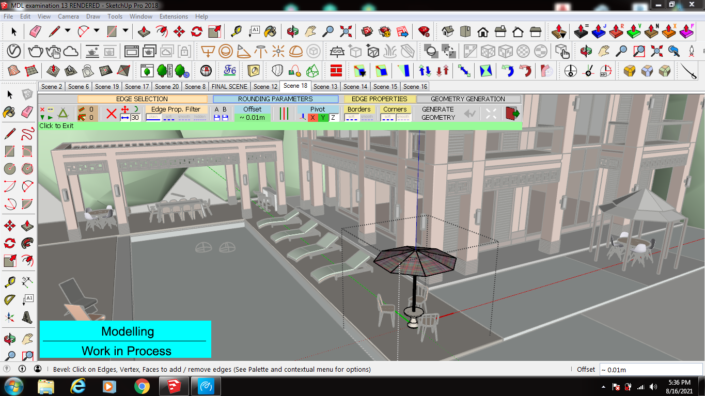Click the Offset measurement box in status bar
This screenshot has width=705, height=396.
[651, 369]
